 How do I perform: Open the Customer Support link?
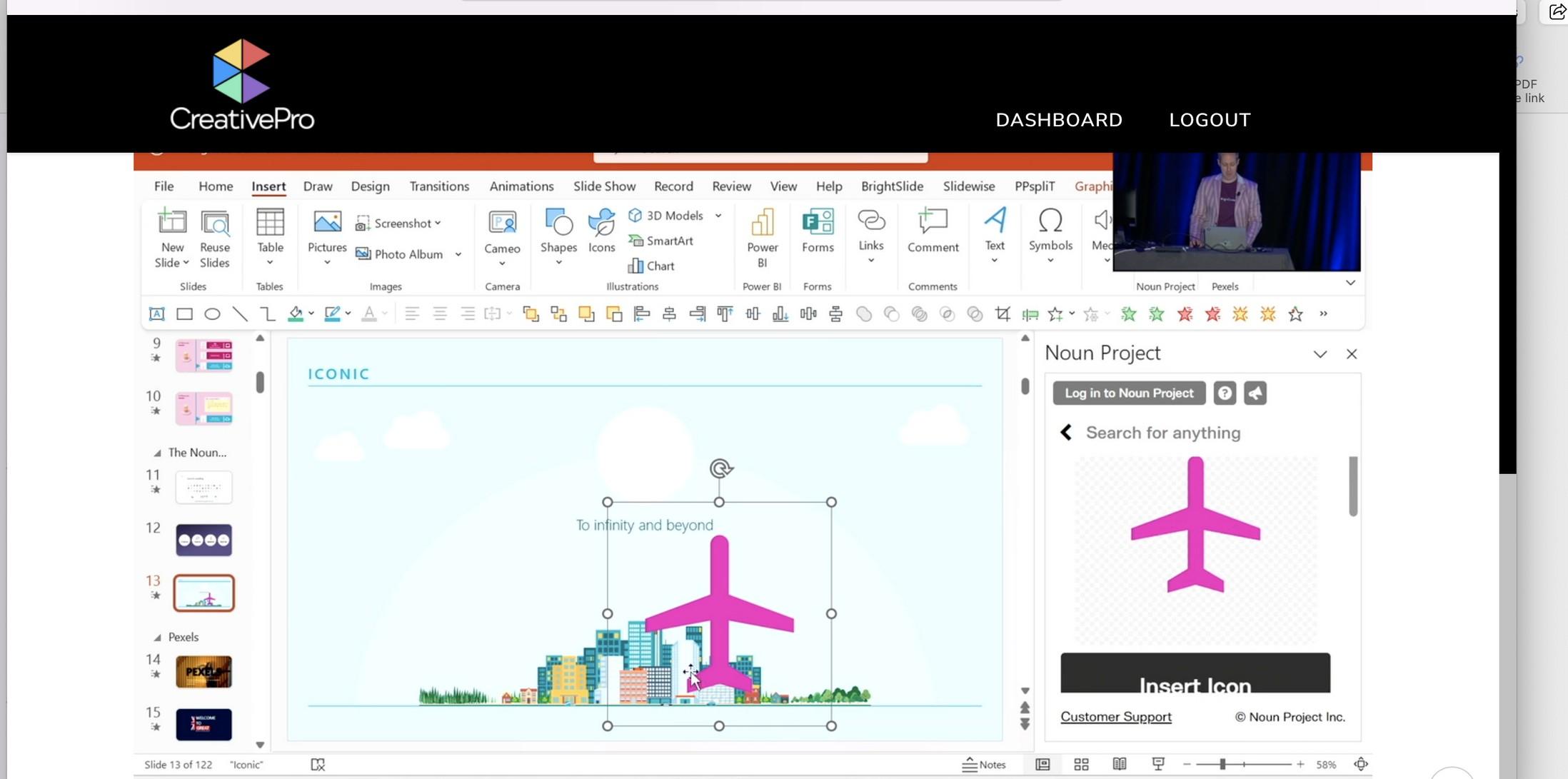point(1115,716)
